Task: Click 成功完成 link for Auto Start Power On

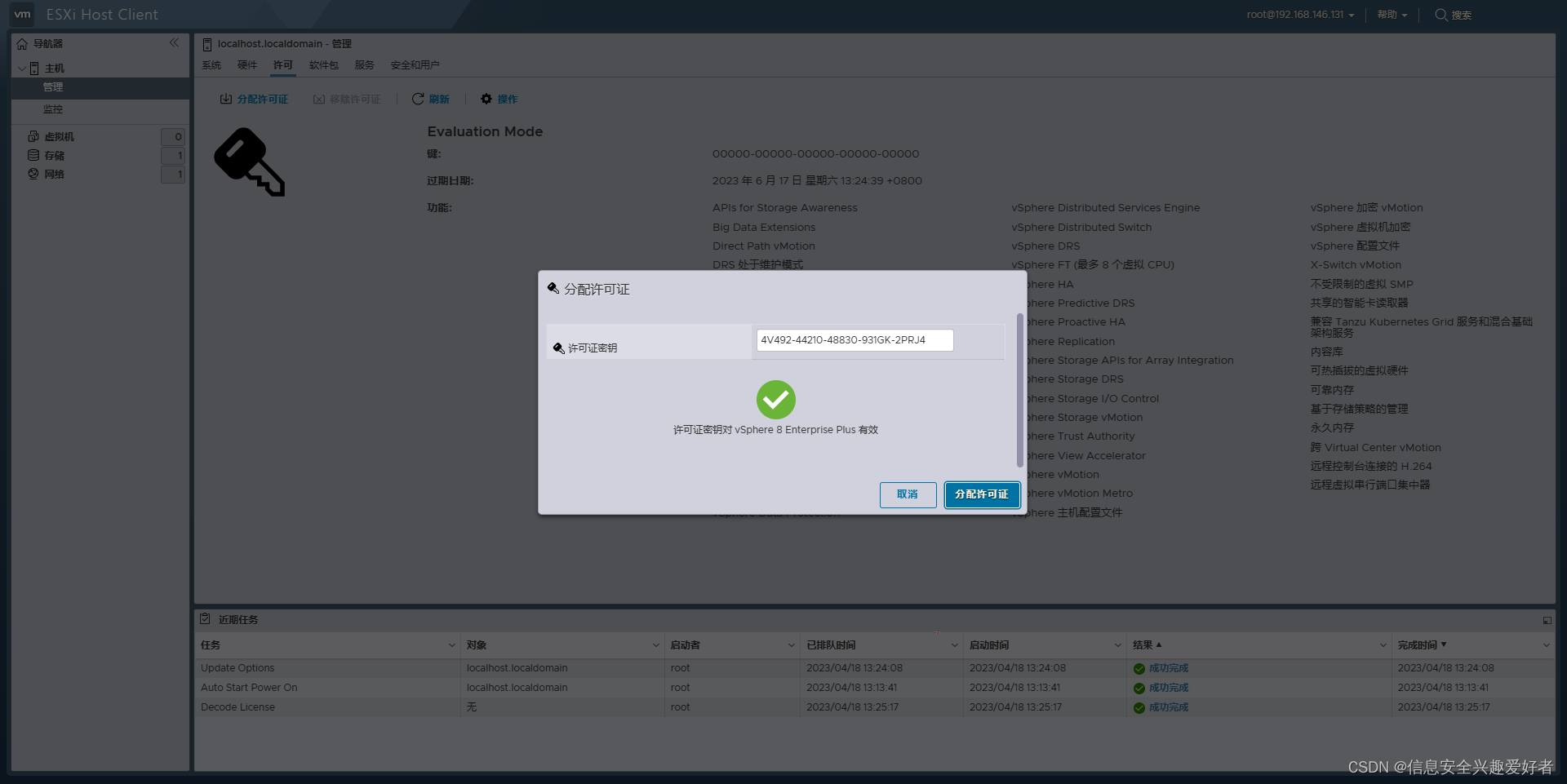Action: 1169,689
